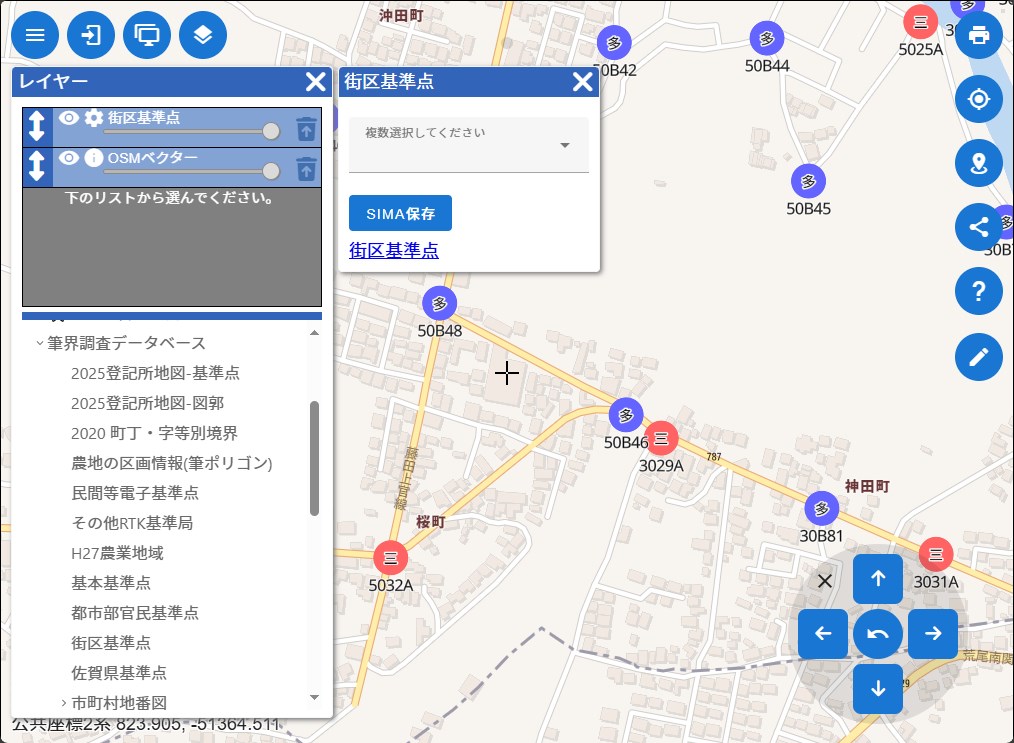Toggle visibility of 街区基準点 layer
The width and height of the screenshot is (1014, 743).
coord(68,118)
